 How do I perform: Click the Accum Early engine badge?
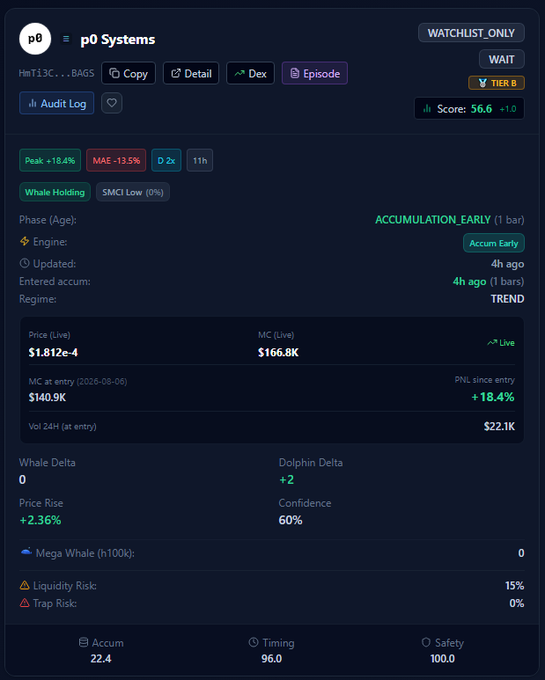tap(494, 243)
